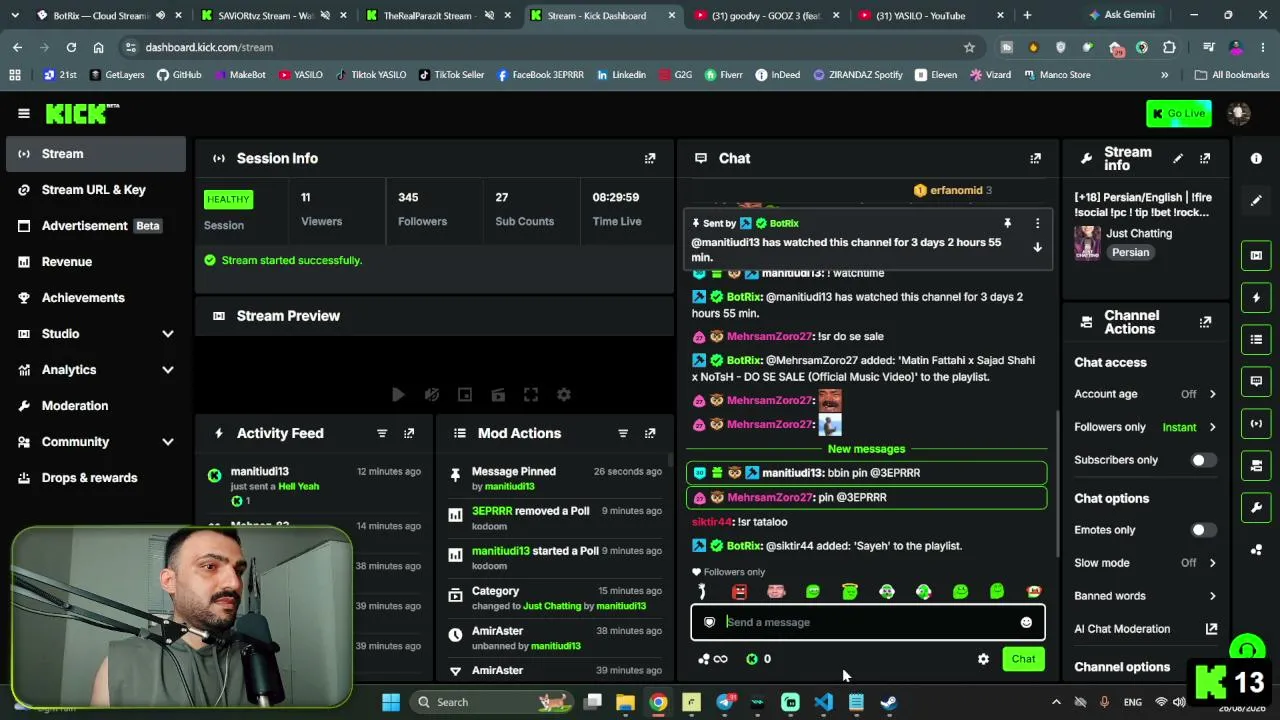Switch to the BotRix Cloud Stream browser tab
1280x720 pixels.
(x=100, y=16)
